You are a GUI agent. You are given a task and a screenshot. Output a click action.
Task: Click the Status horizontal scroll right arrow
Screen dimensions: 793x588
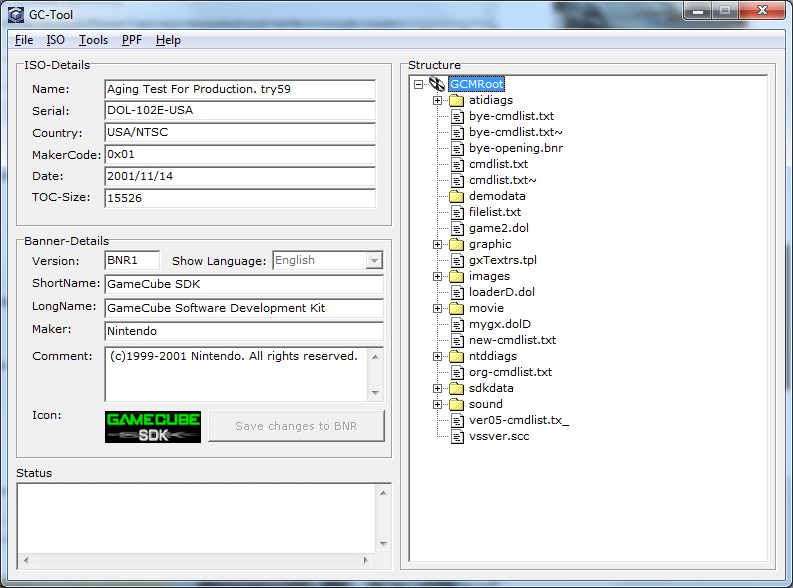click(366, 560)
